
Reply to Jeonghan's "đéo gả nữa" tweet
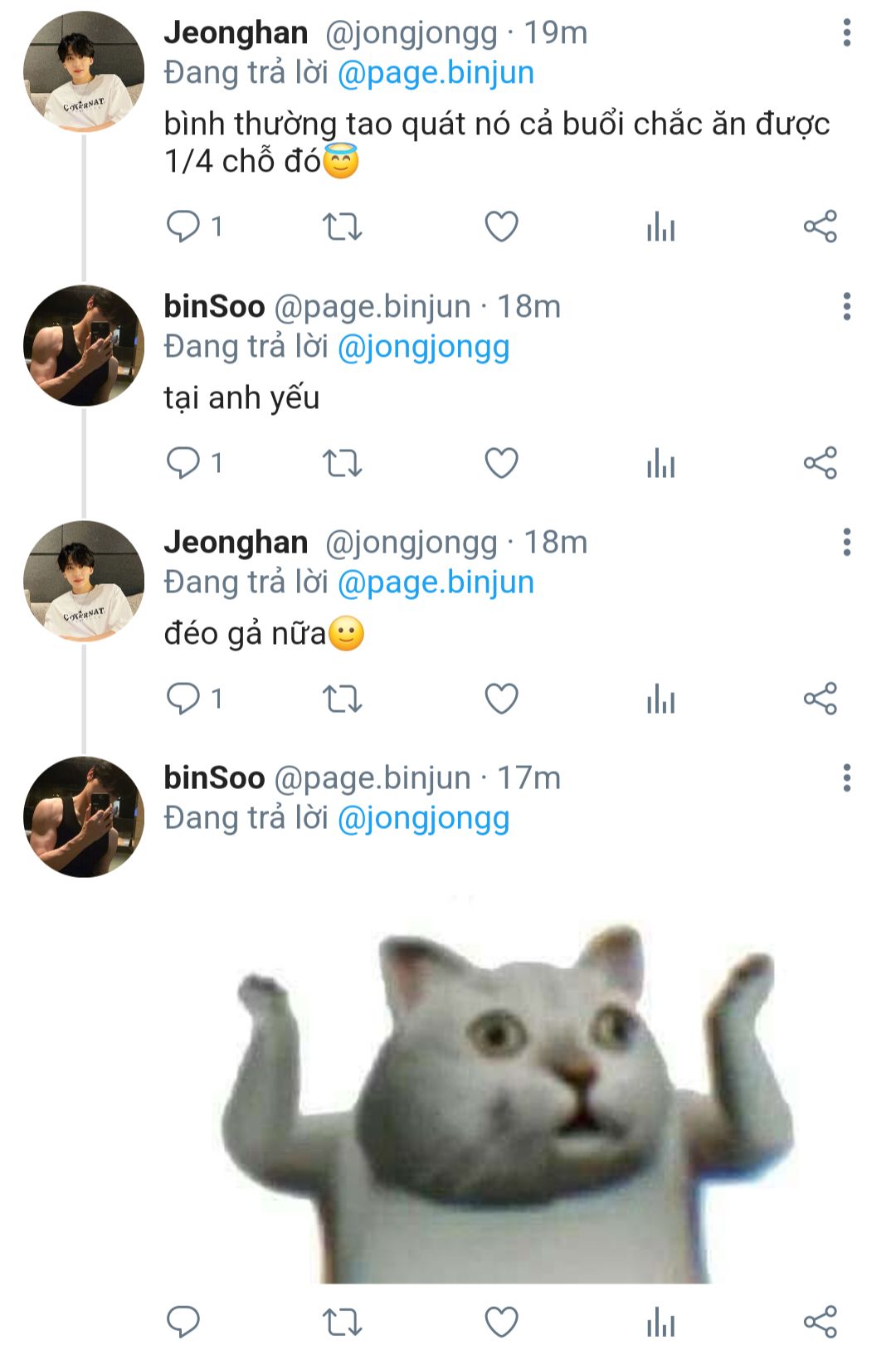click(x=183, y=699)
